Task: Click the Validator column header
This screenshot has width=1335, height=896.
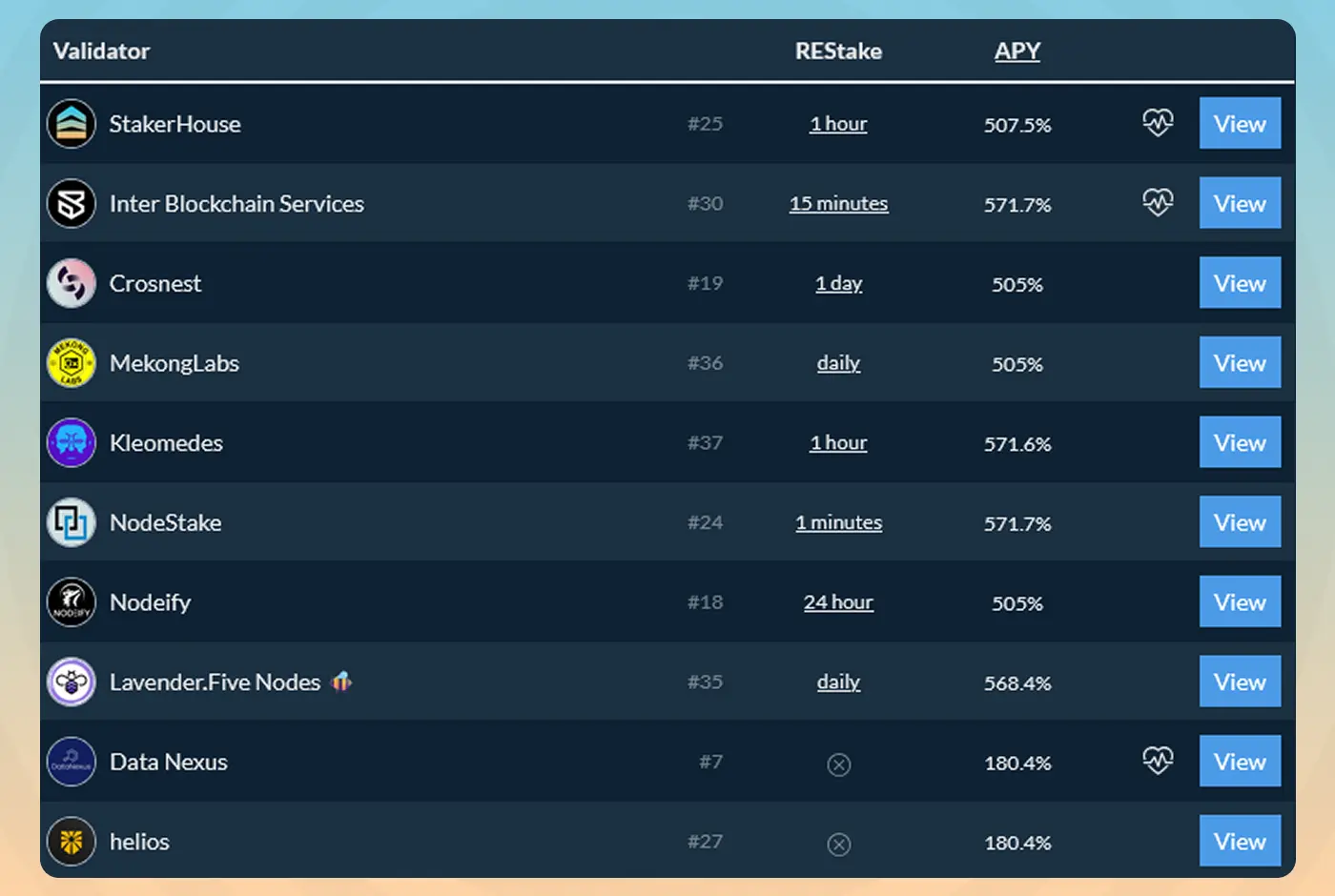Action: [x=101, y=51]
